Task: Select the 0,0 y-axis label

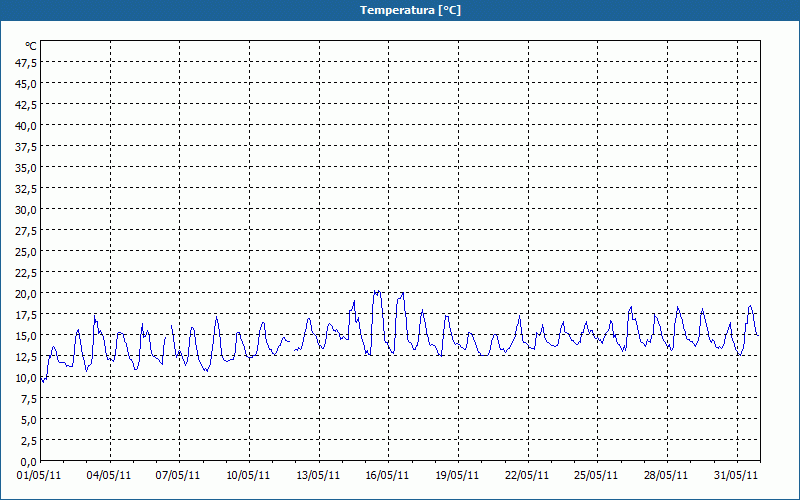Action: (x=29, y=462)
